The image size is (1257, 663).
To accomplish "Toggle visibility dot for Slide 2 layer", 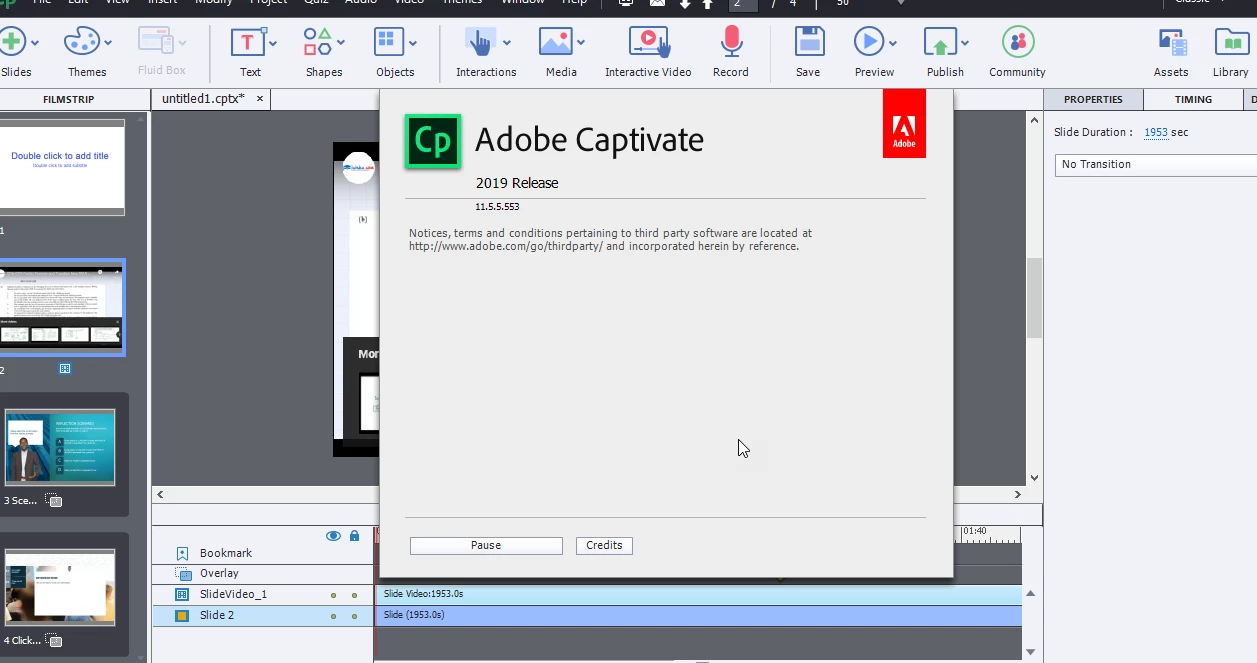I will click(334, 616).
